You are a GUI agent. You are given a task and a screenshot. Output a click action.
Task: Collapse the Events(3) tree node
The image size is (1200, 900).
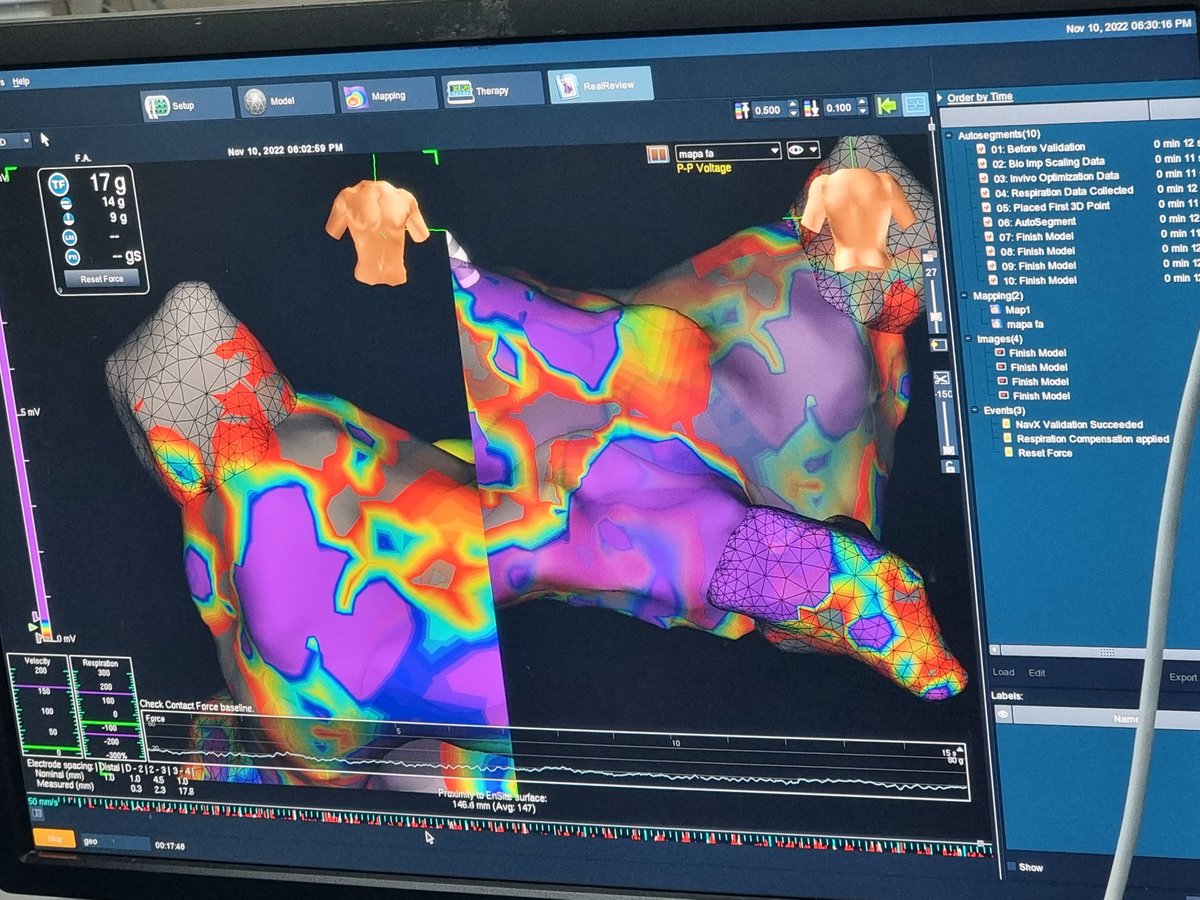point(973,410)
